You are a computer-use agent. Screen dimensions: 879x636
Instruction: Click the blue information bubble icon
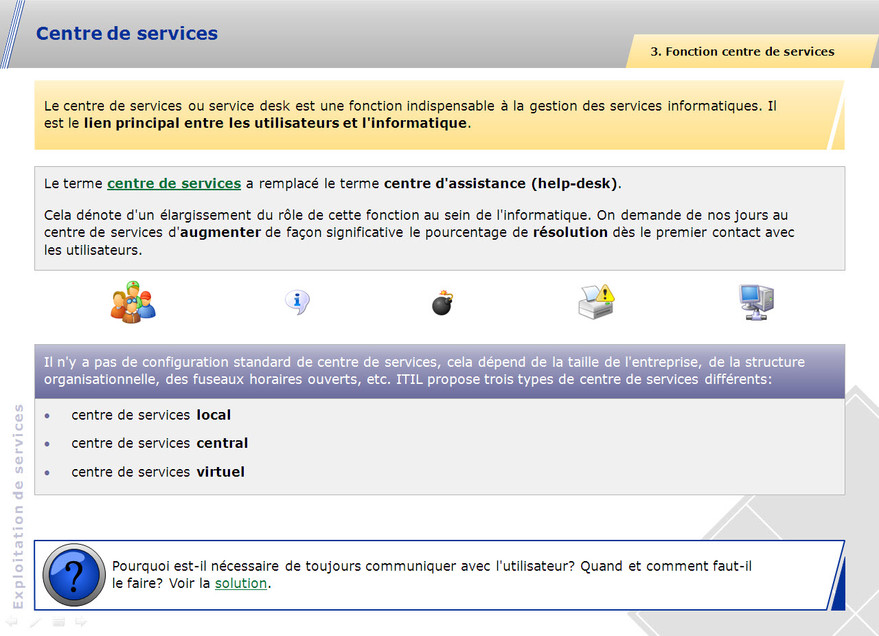(x=297, y=302)
